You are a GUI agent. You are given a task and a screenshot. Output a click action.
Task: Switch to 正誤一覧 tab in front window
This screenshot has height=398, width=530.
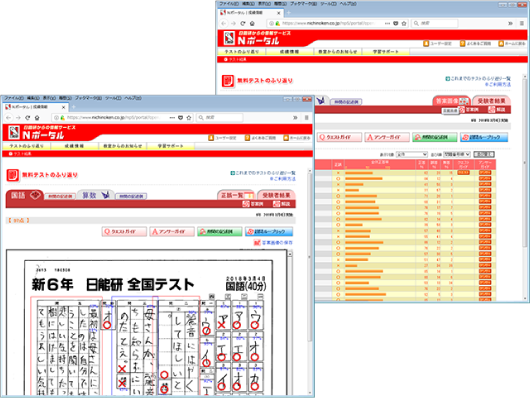(x=236, y=195)
